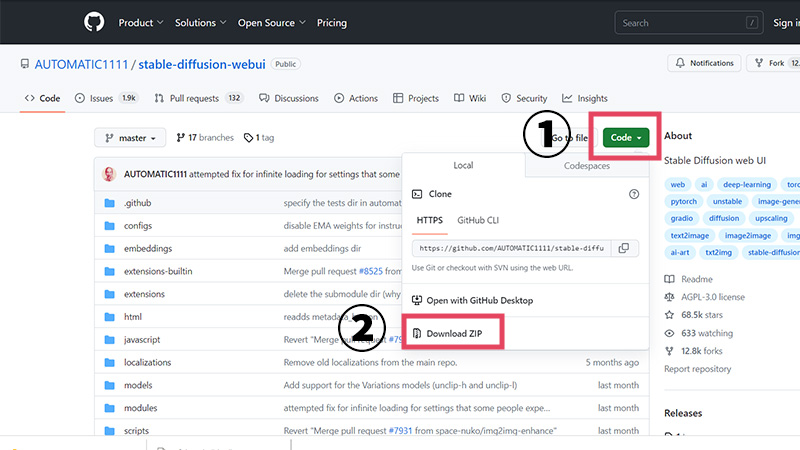Viewport: 800px width, 450px height.
Task: Open the localizations folder
Action: coord(147,362)
